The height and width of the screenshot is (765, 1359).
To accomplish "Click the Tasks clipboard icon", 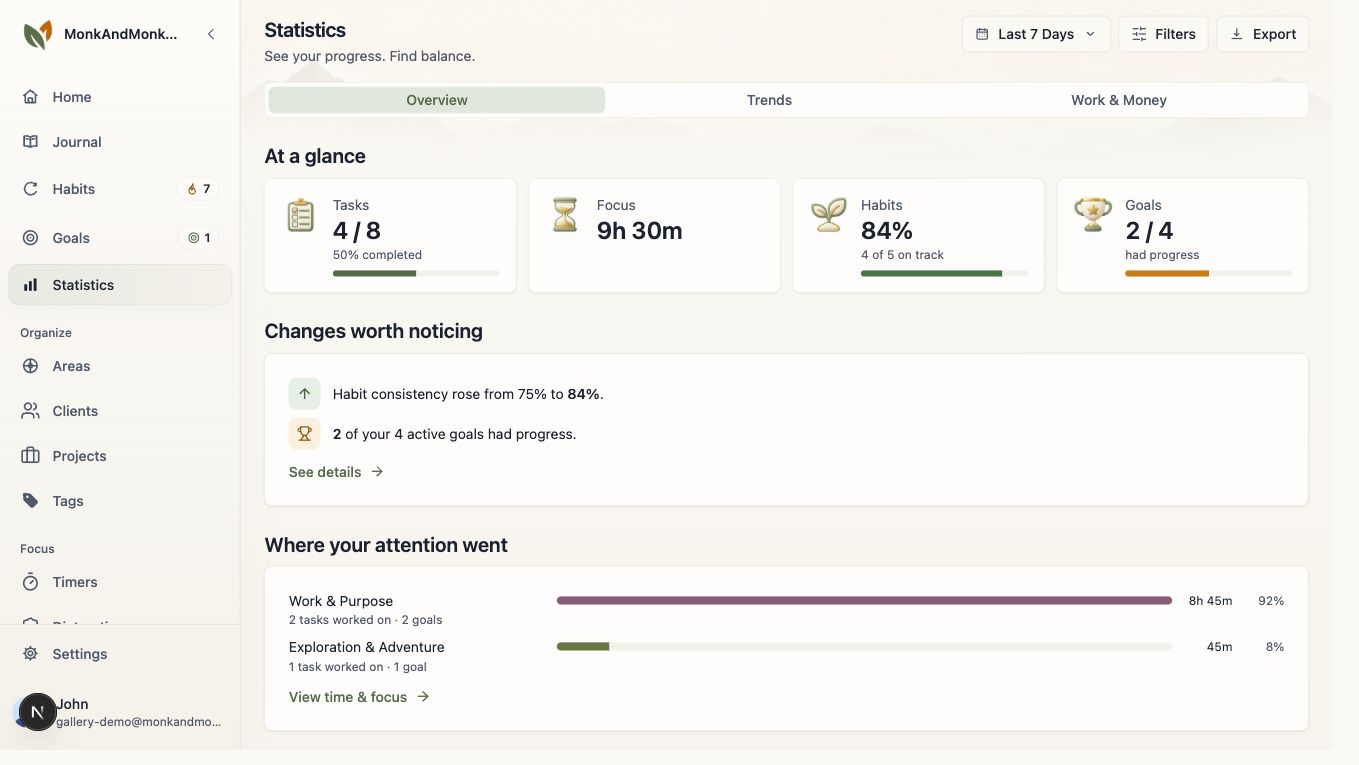I will pos(301,215).
